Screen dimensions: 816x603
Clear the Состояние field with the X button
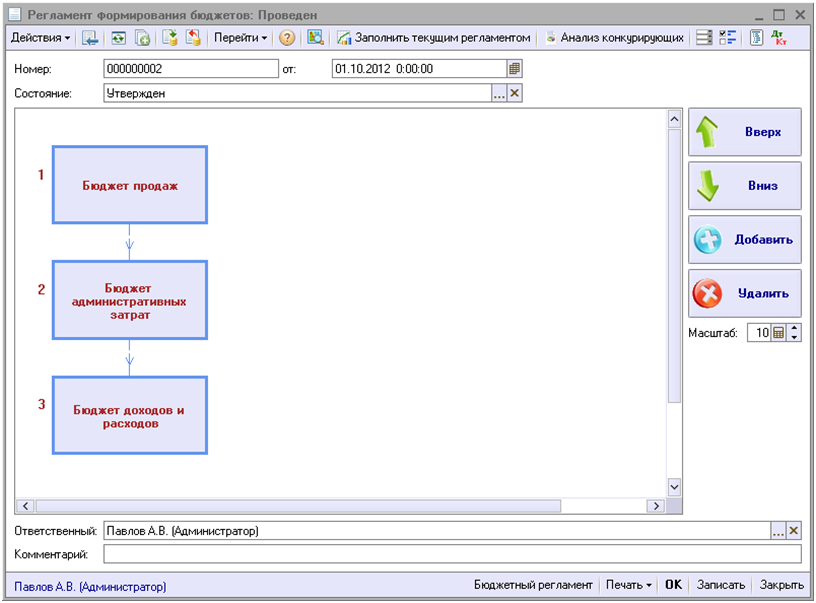515,93
